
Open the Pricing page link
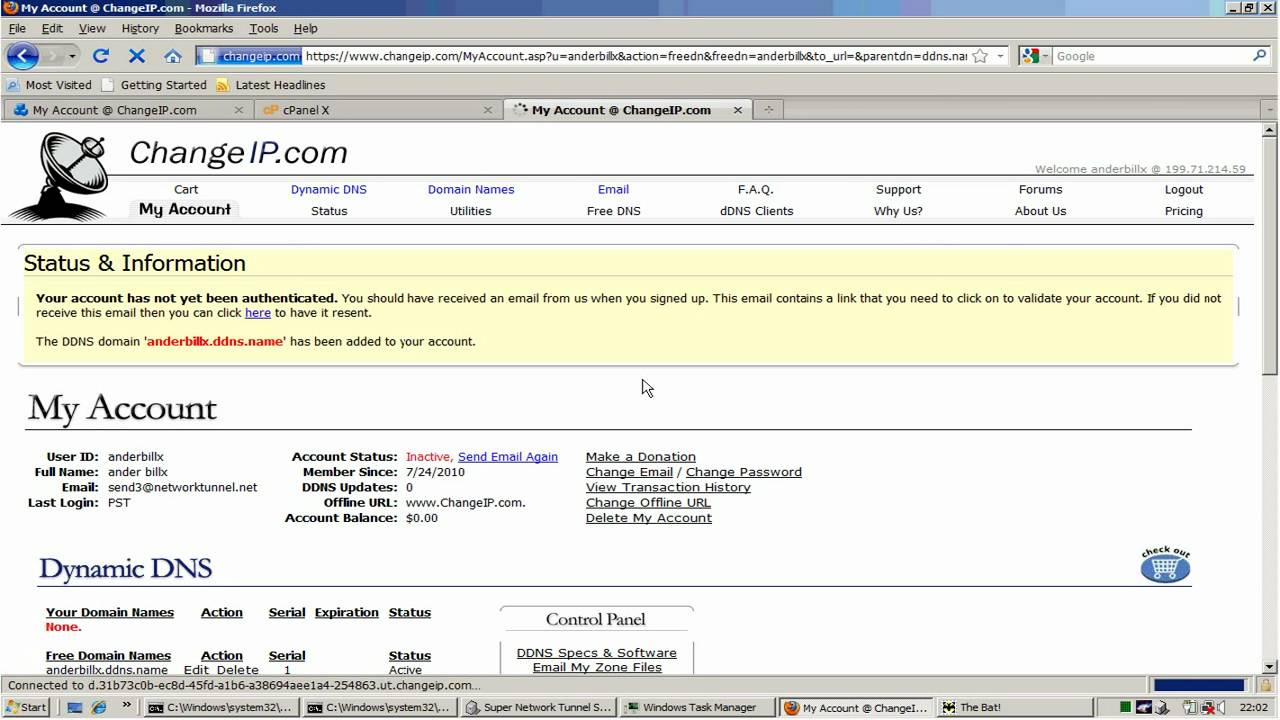click(1184, 211)
